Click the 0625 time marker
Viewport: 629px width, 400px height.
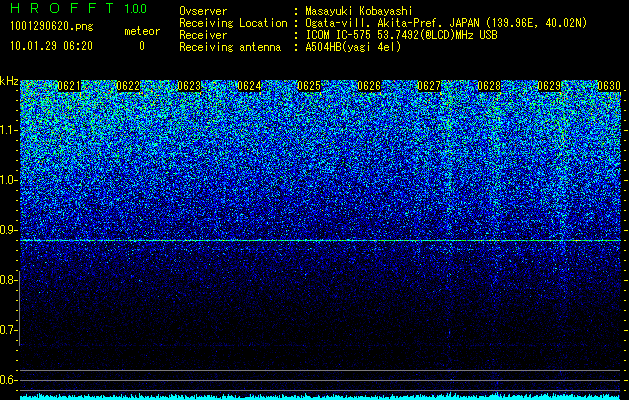pos(309,86)
